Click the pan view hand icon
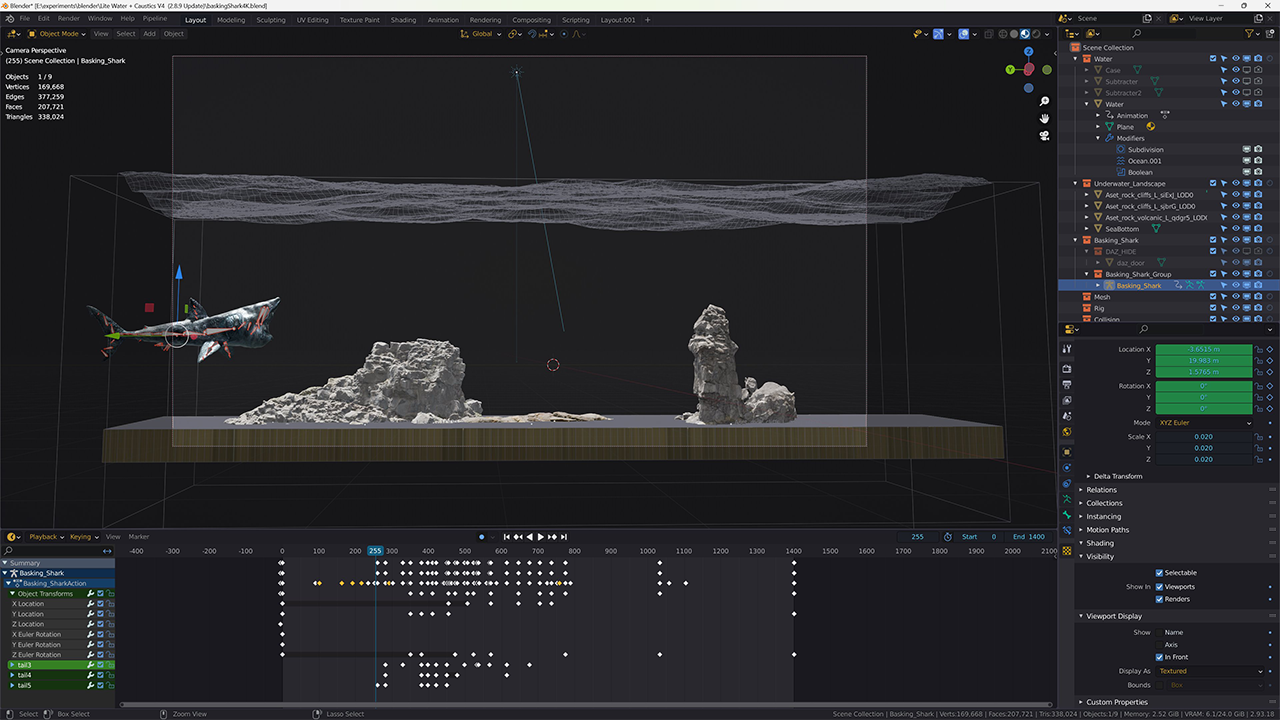The width and height of the screenshot is (1280, 720). (1044, 119)
